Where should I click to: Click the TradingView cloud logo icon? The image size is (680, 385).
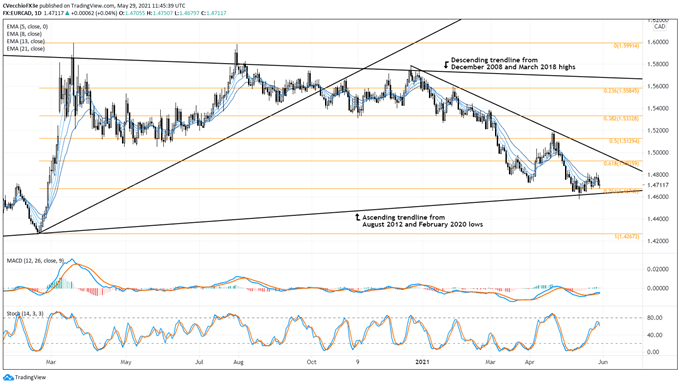click(x=9, y=378)
